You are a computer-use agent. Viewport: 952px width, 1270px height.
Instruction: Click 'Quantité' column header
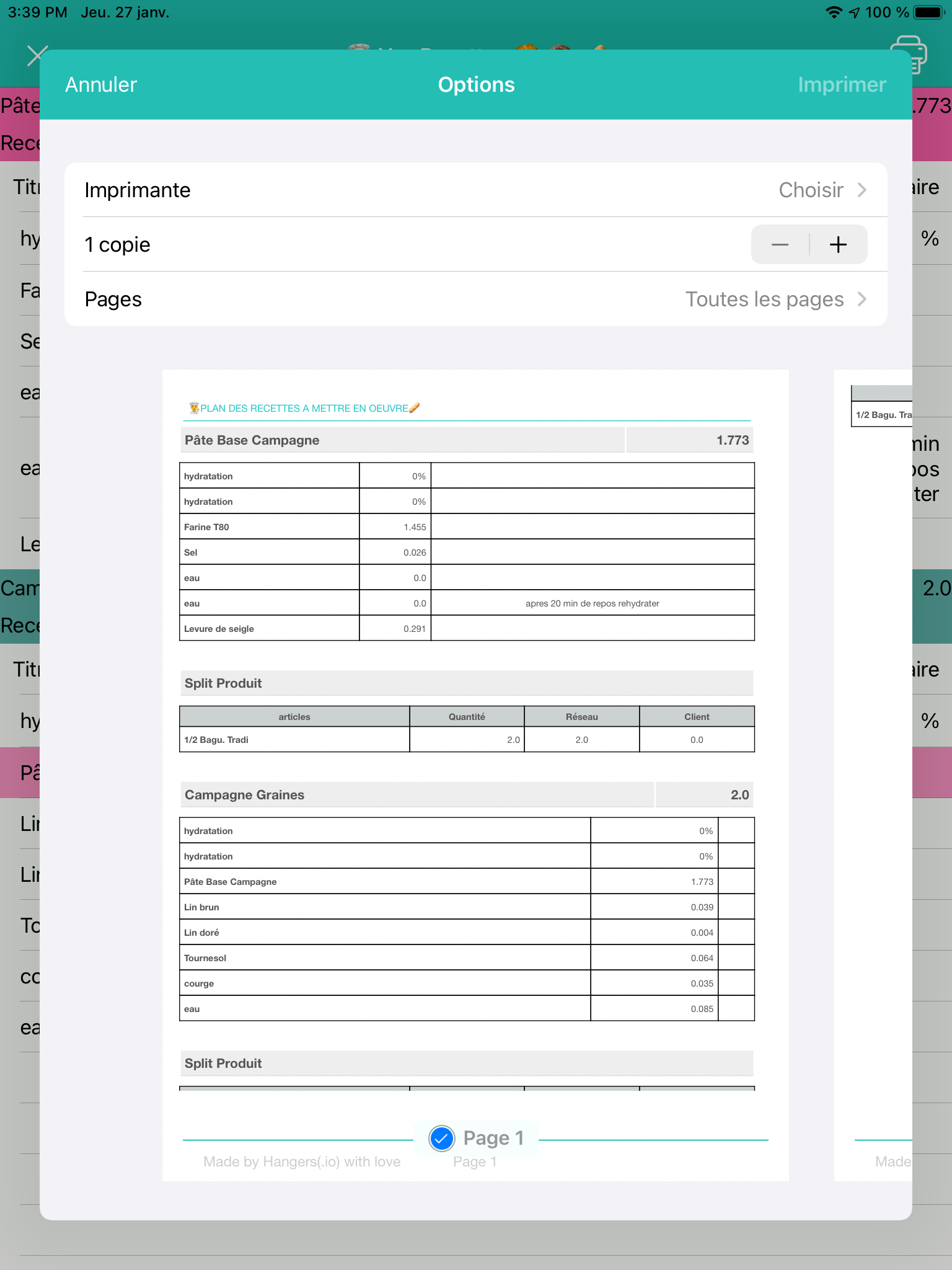[467, 717]
